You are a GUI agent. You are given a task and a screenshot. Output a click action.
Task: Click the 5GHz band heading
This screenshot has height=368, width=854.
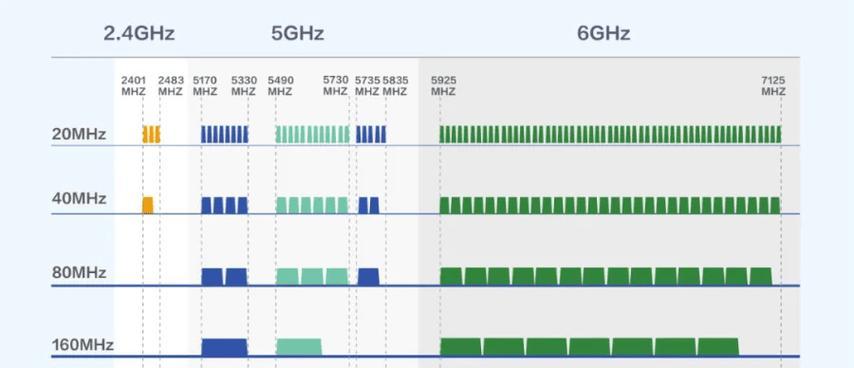click(297, 34)
